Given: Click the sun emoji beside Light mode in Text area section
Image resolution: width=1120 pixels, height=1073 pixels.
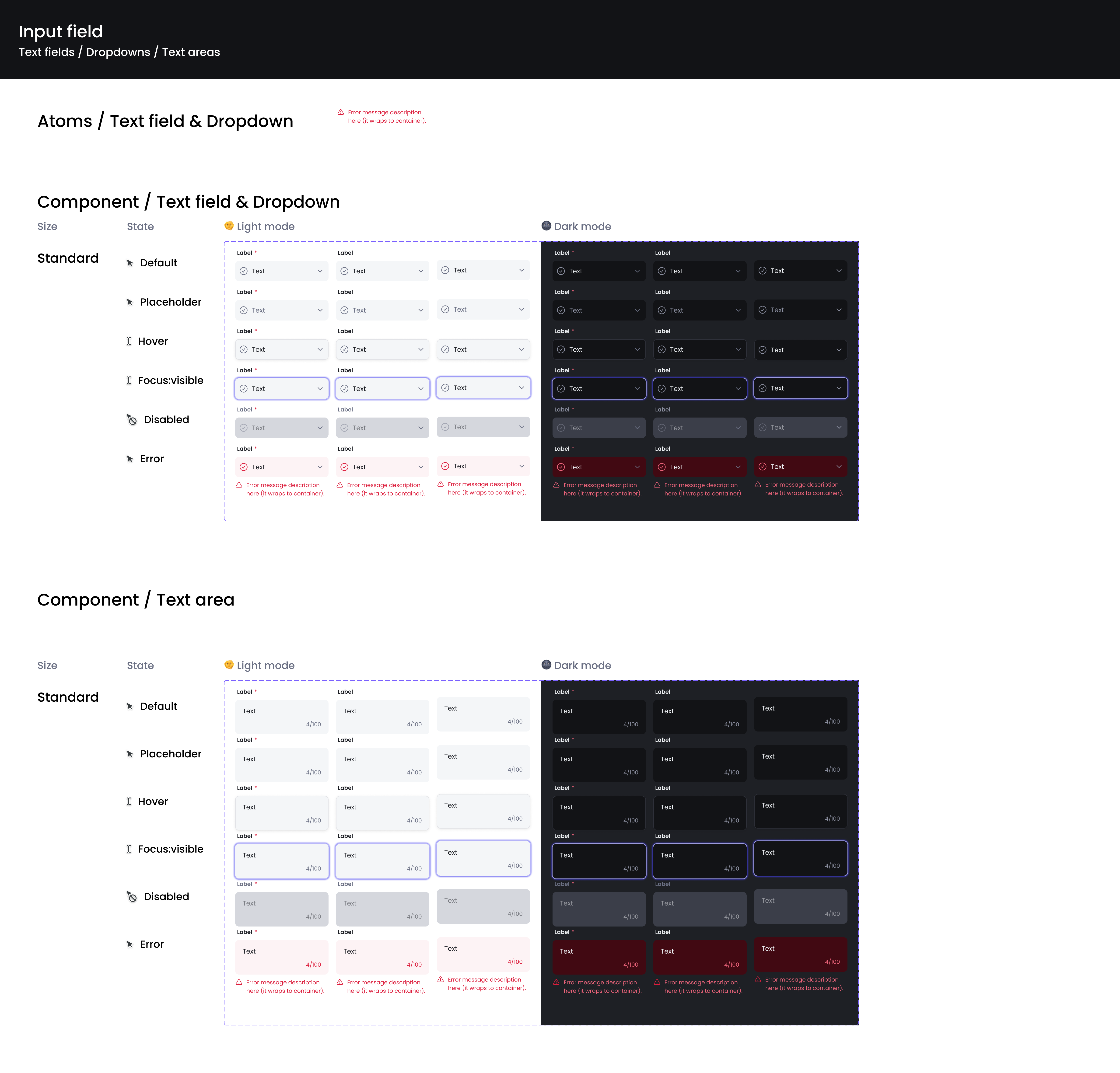Looking at the screenshot, I should [229, 665].
